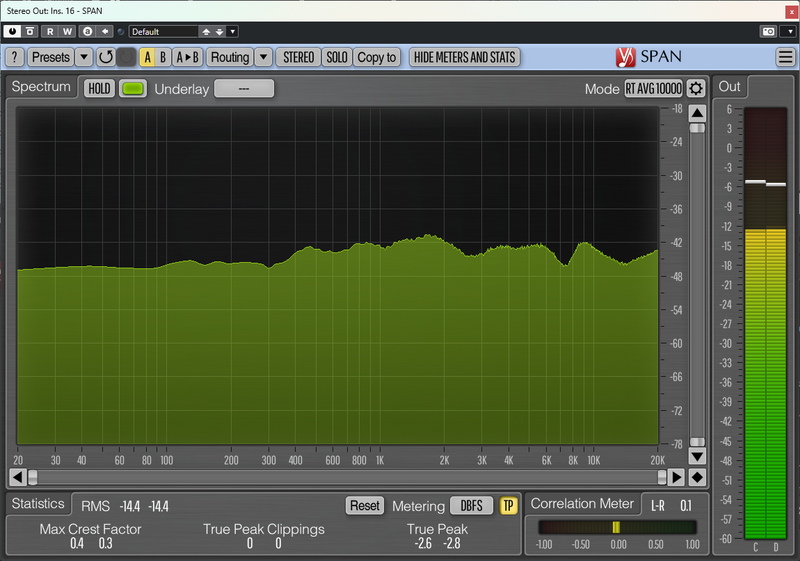The height and width of the screenshot is (561, 800).
Task: Open the hamburger main menu icon
Action: coord(786,57)
